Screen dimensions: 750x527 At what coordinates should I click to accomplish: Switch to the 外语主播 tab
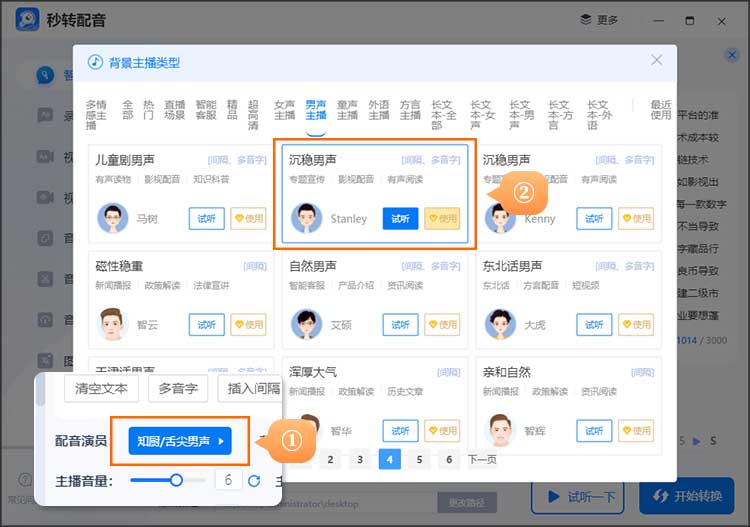pyautogui.click(x=379, y=110)
